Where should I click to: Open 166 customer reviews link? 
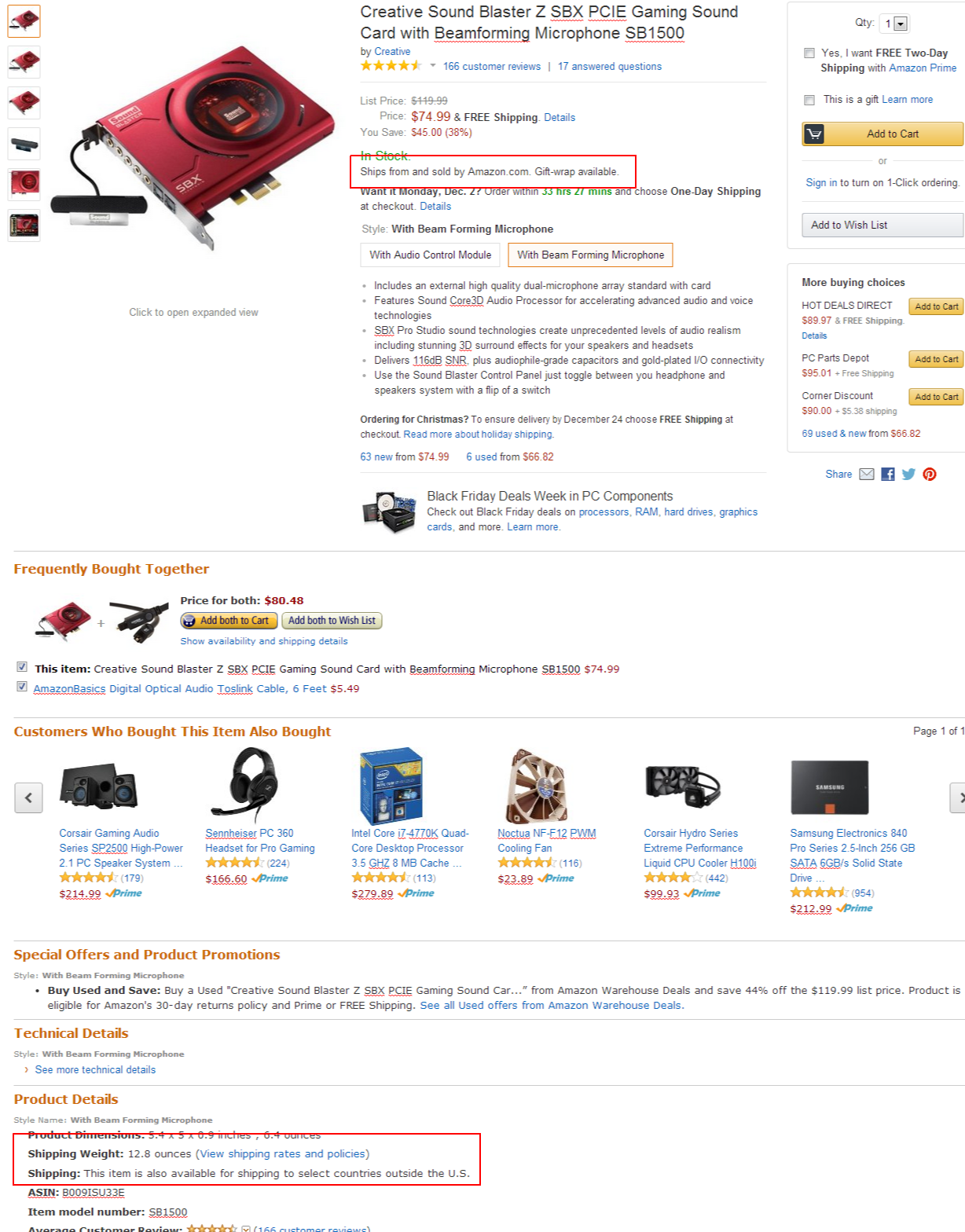491,67
